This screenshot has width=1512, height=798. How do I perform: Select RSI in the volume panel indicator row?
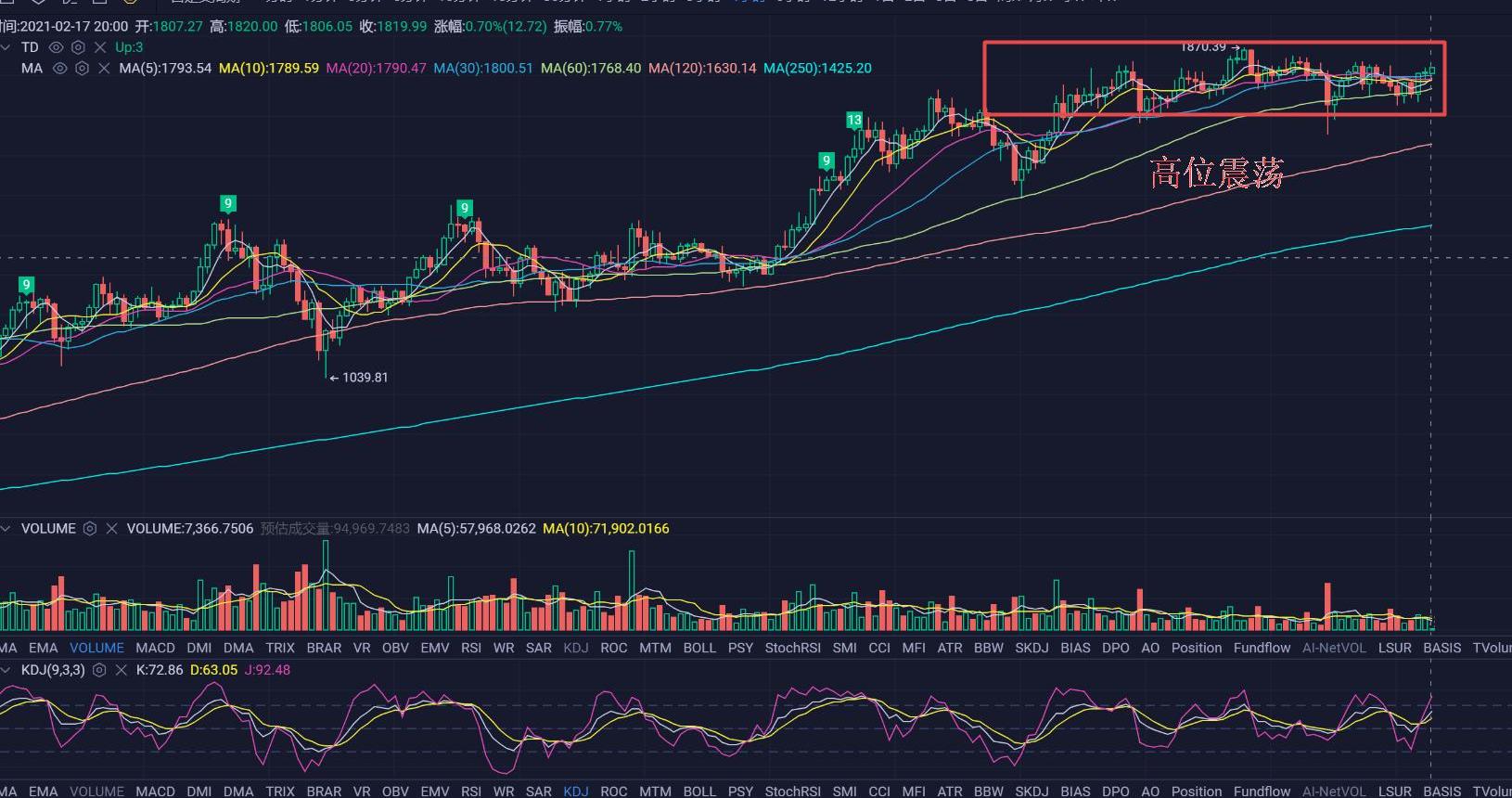[471, 648]
